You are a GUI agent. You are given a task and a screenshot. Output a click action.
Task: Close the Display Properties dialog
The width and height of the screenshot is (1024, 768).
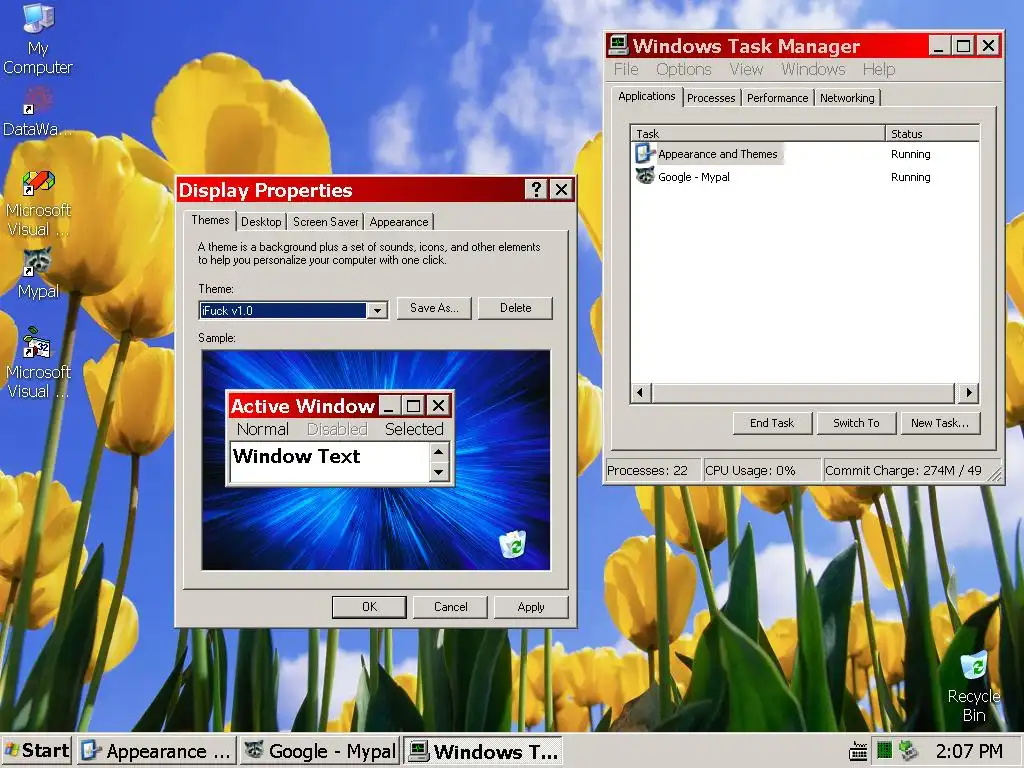tap(562, 189)
